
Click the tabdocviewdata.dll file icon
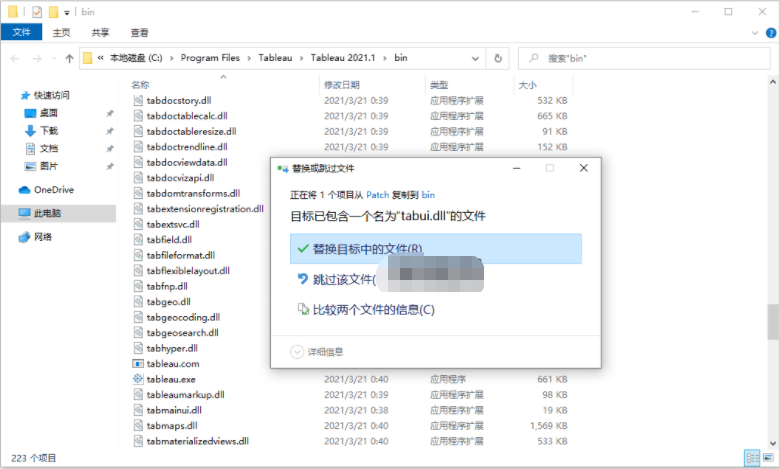point(138,162)
